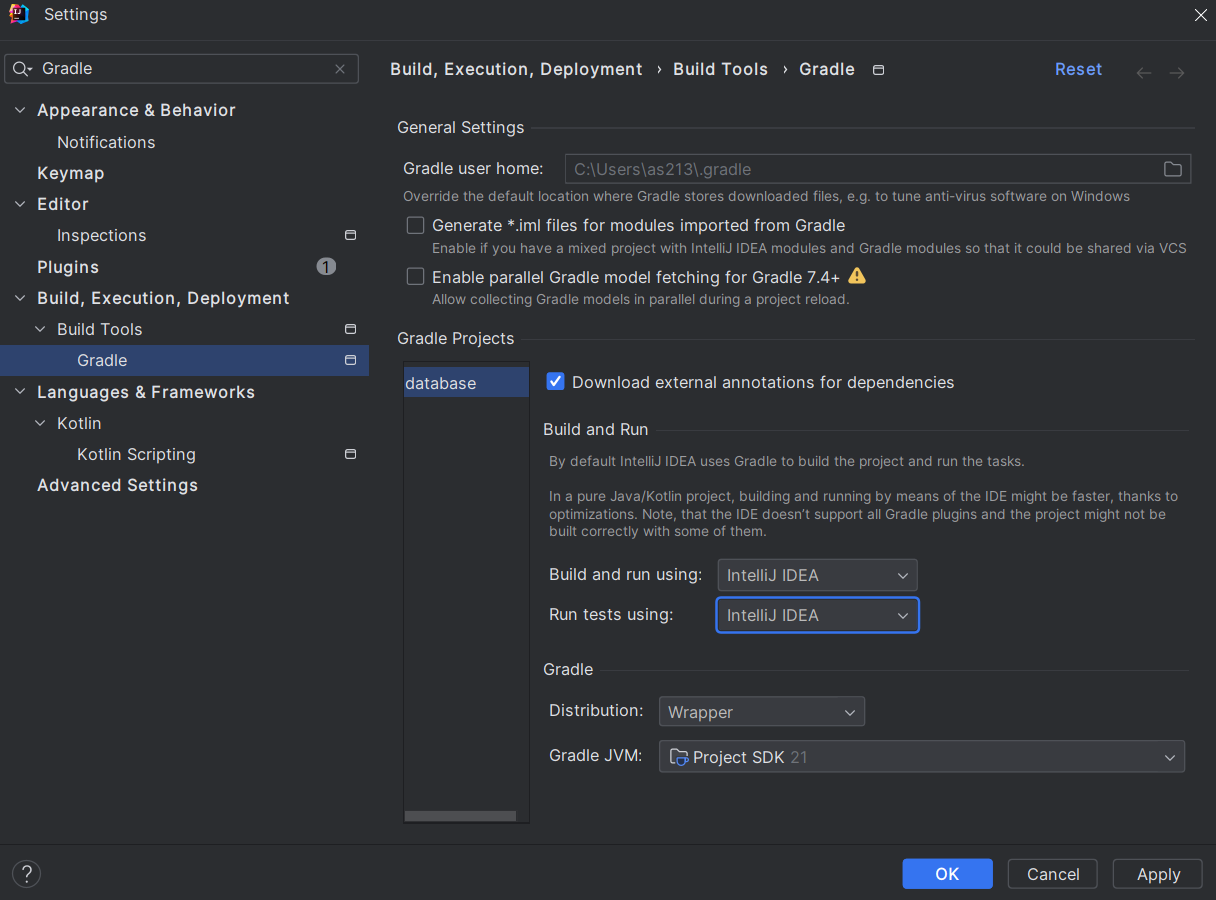Click the search magnifier icon in settings search

22,69
